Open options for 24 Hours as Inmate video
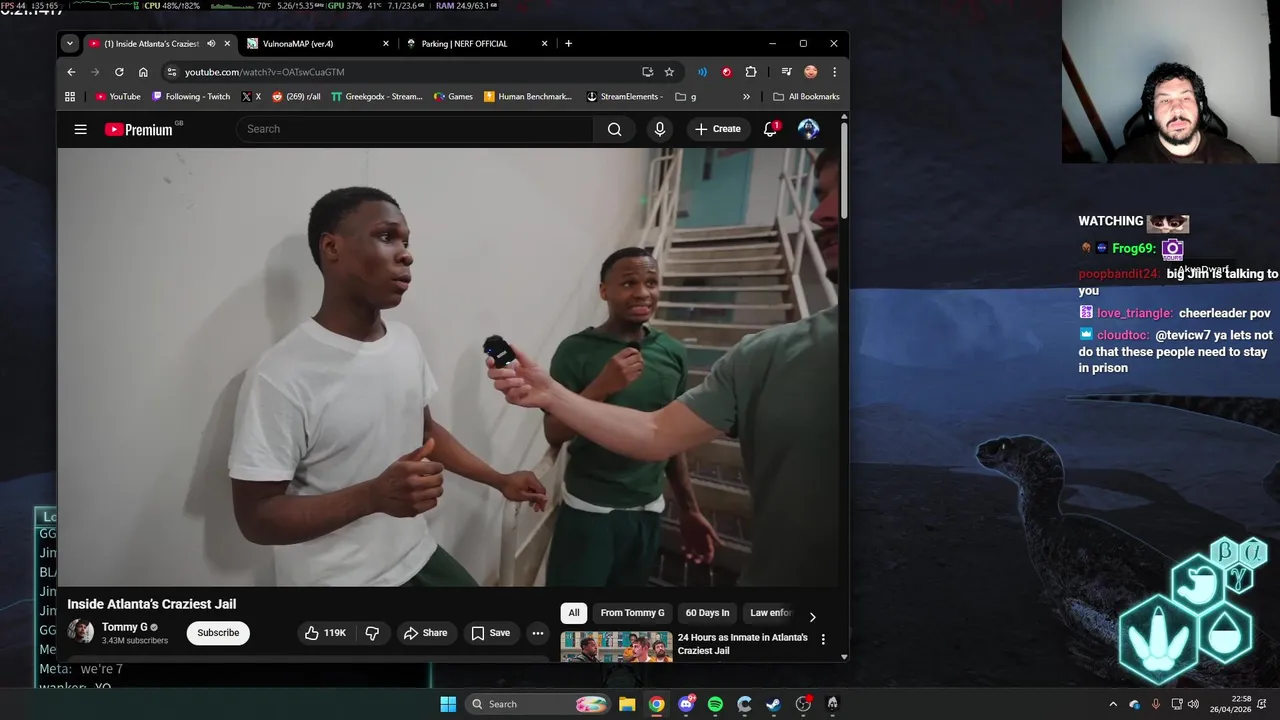 coord(823,639)
